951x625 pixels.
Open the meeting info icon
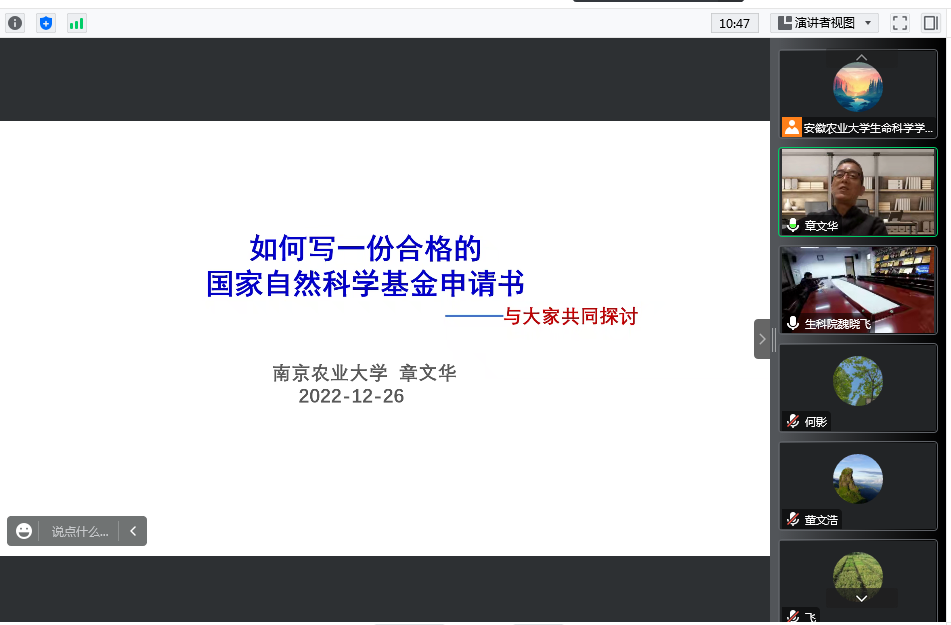15,23
